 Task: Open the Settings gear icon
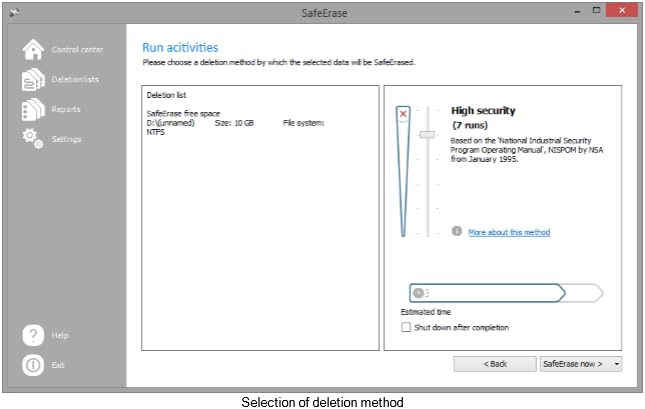tap(33, 139)
